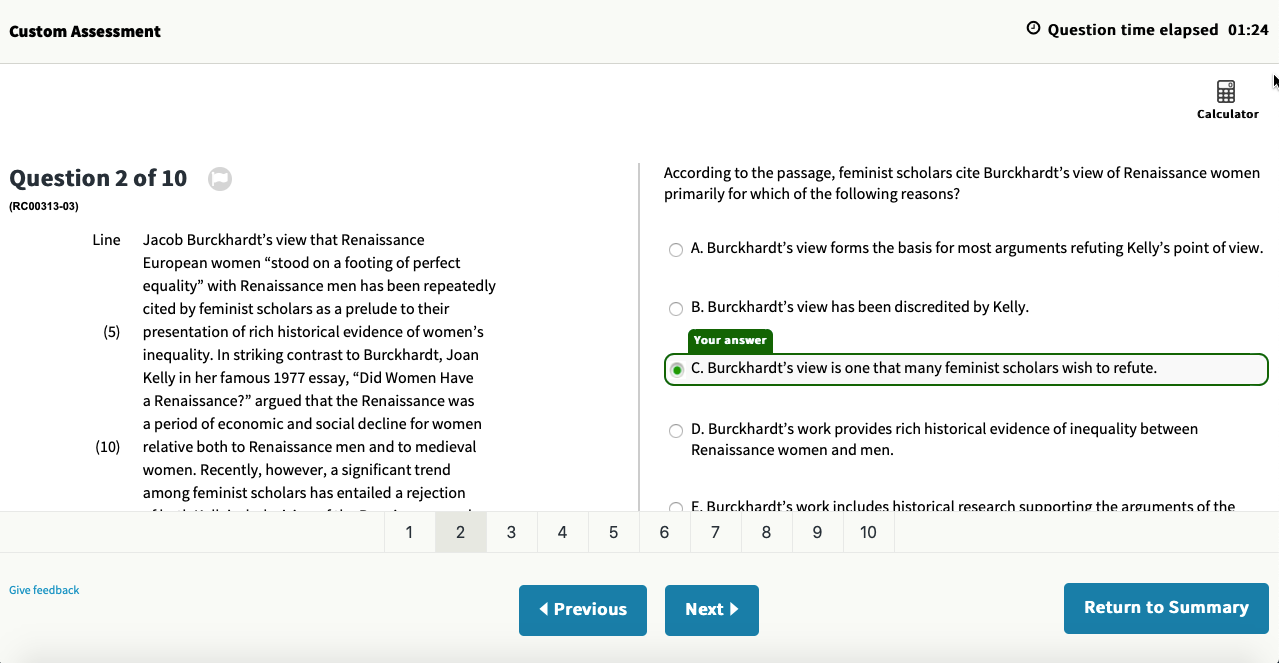Navigate to question 5
Viewport: 1279px width, 663px height.
tap(613, 532)
